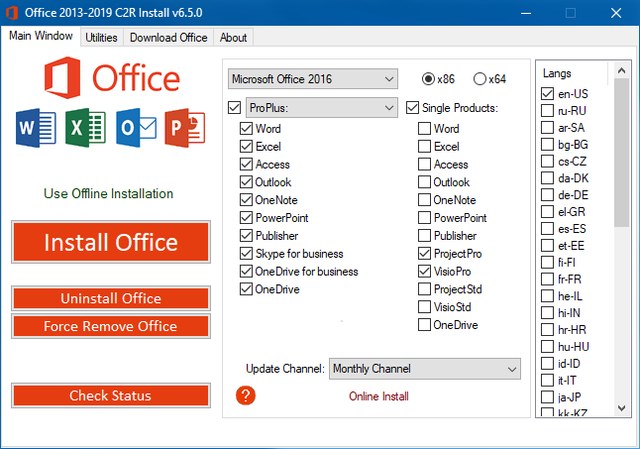Open help via the question mark icon
Screen dimensions: 640x449
246,396
